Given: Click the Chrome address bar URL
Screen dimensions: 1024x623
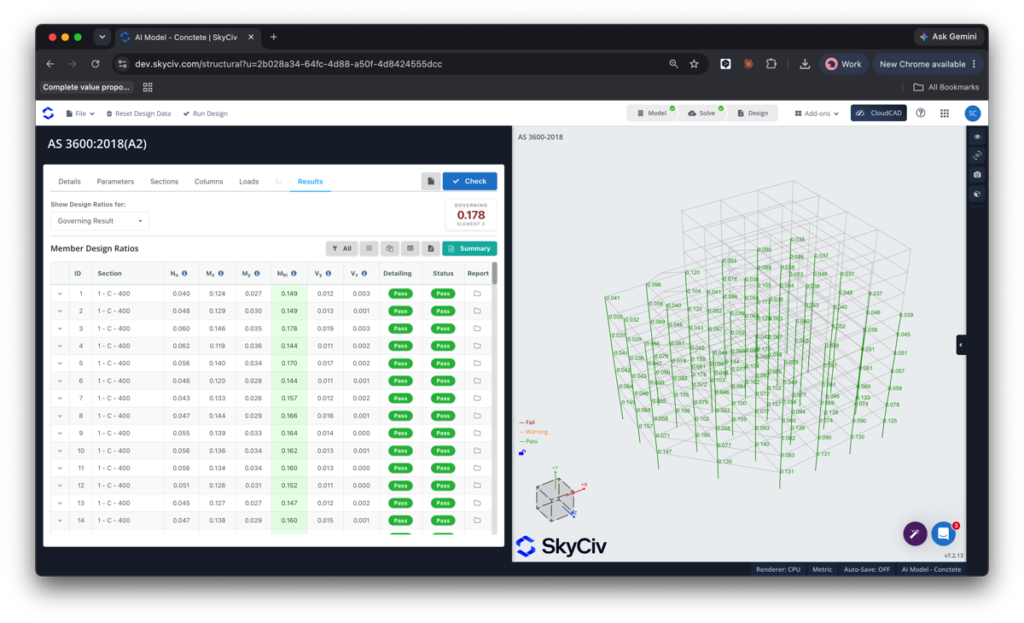Looking at the screenshot, I should point(288,64).
